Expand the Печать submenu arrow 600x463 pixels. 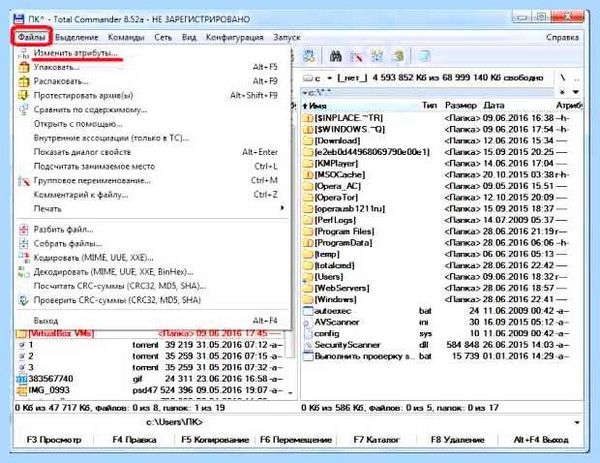(x=282, y=208)
